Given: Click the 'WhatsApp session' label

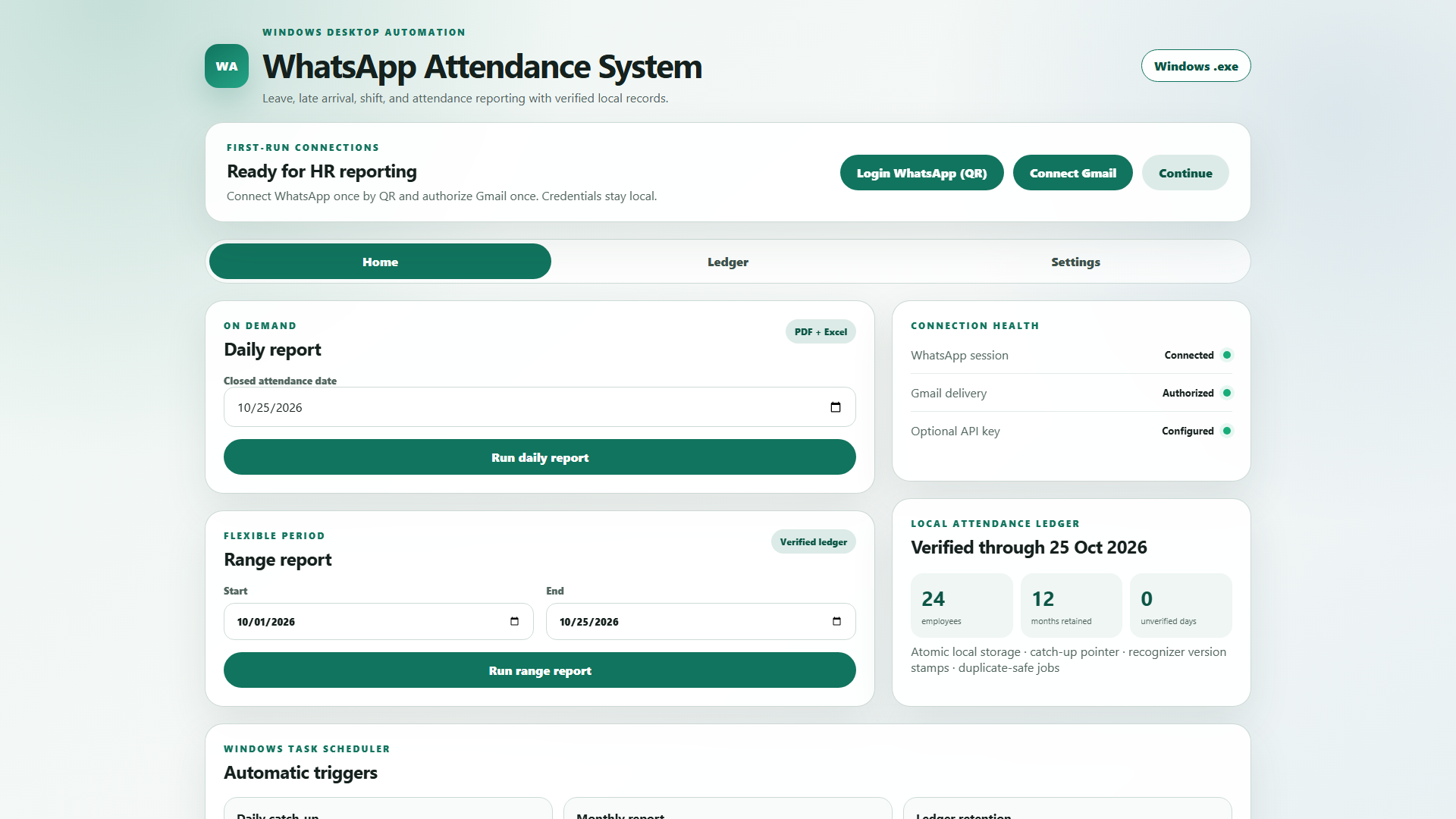Looking at the screenshot, I should coord(959,355).
